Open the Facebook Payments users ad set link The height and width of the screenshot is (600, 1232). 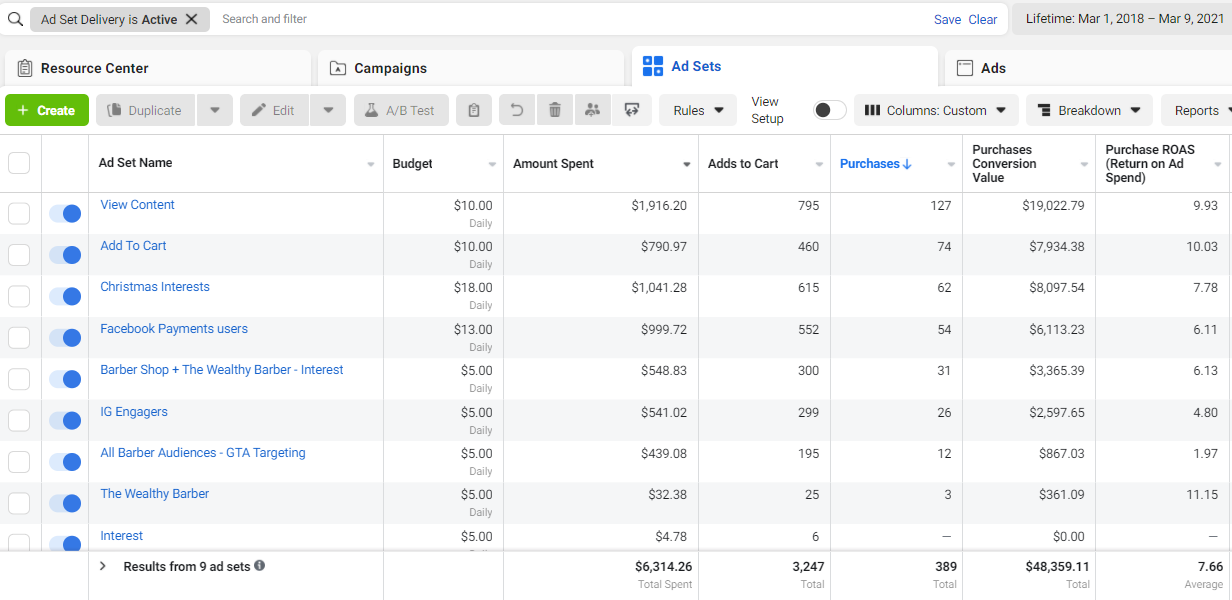point(174,329)
